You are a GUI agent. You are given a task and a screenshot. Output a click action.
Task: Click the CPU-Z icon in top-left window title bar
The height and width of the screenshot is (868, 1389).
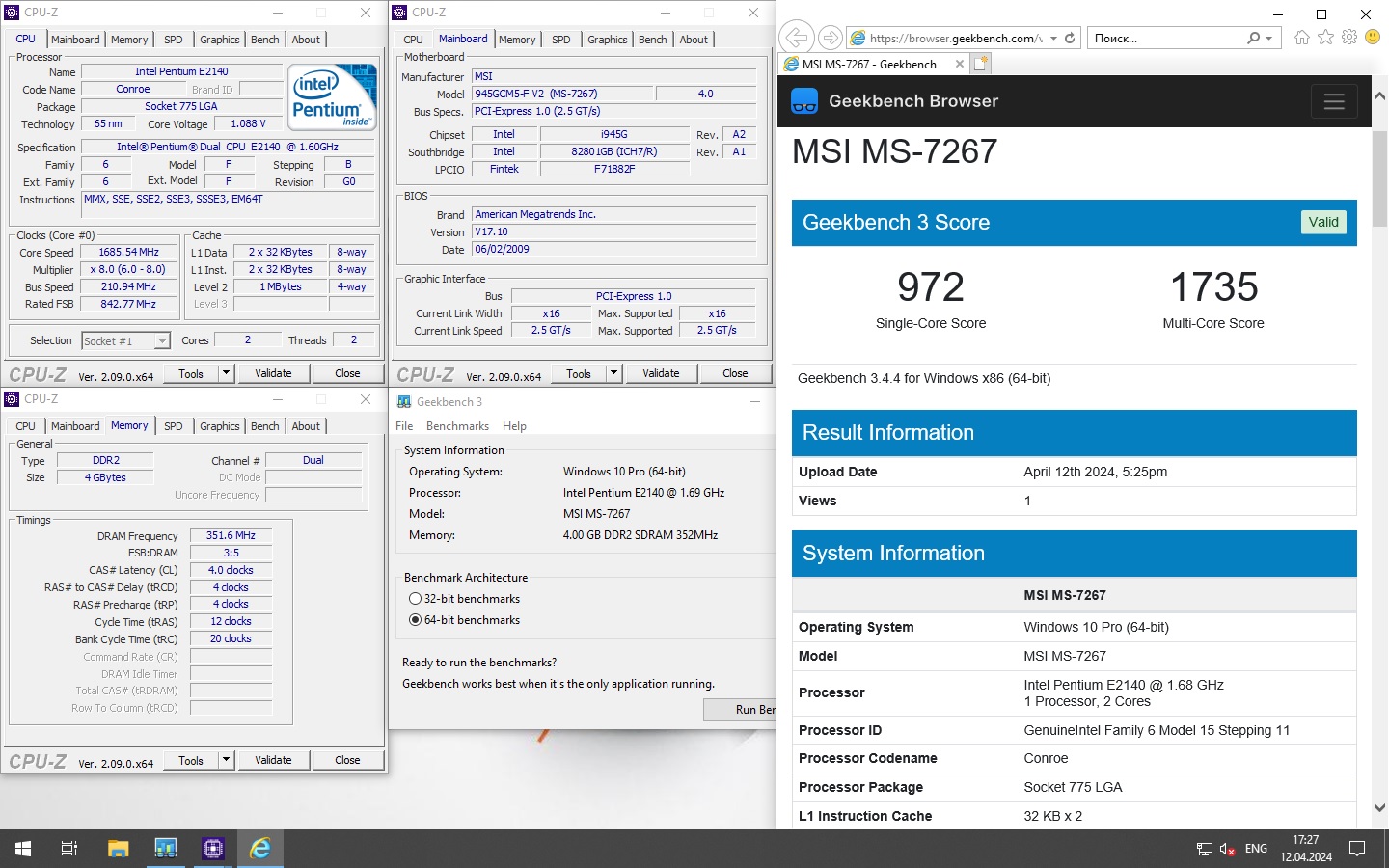pyautogui.click(x=12, y=13)
